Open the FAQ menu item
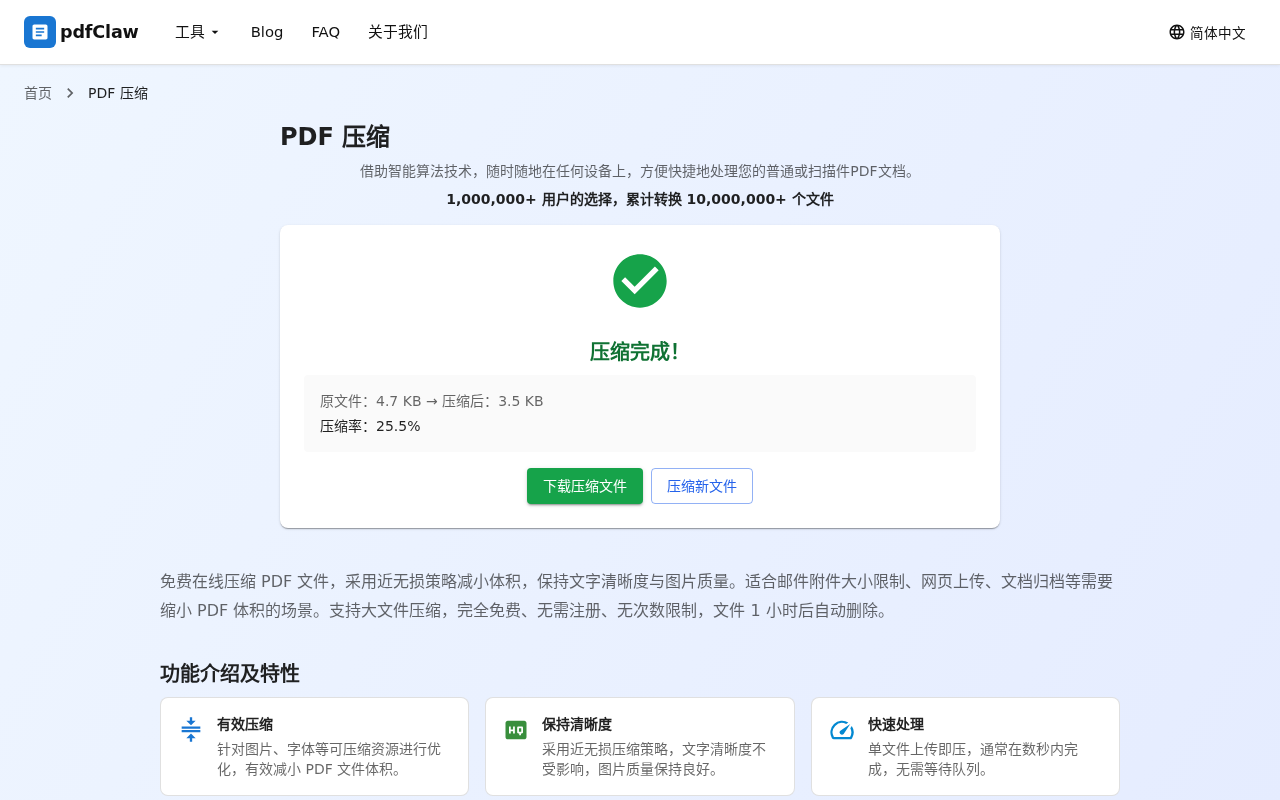Viewport: 1280px width, 800px height. (326, 32)
